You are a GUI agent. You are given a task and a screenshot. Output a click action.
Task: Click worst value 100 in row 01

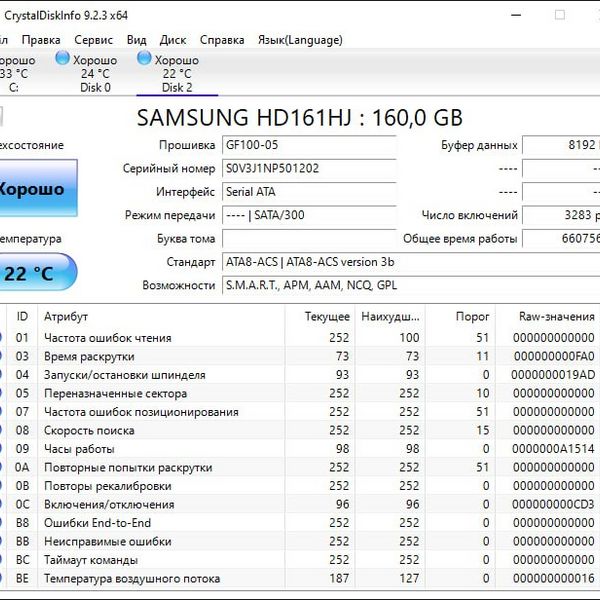coord(409,338)
